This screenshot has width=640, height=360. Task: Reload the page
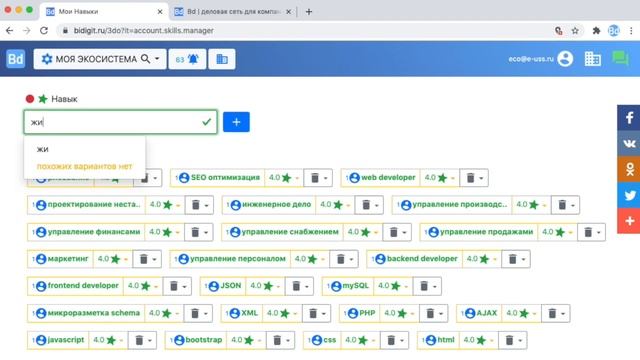[x=44, y=31]
